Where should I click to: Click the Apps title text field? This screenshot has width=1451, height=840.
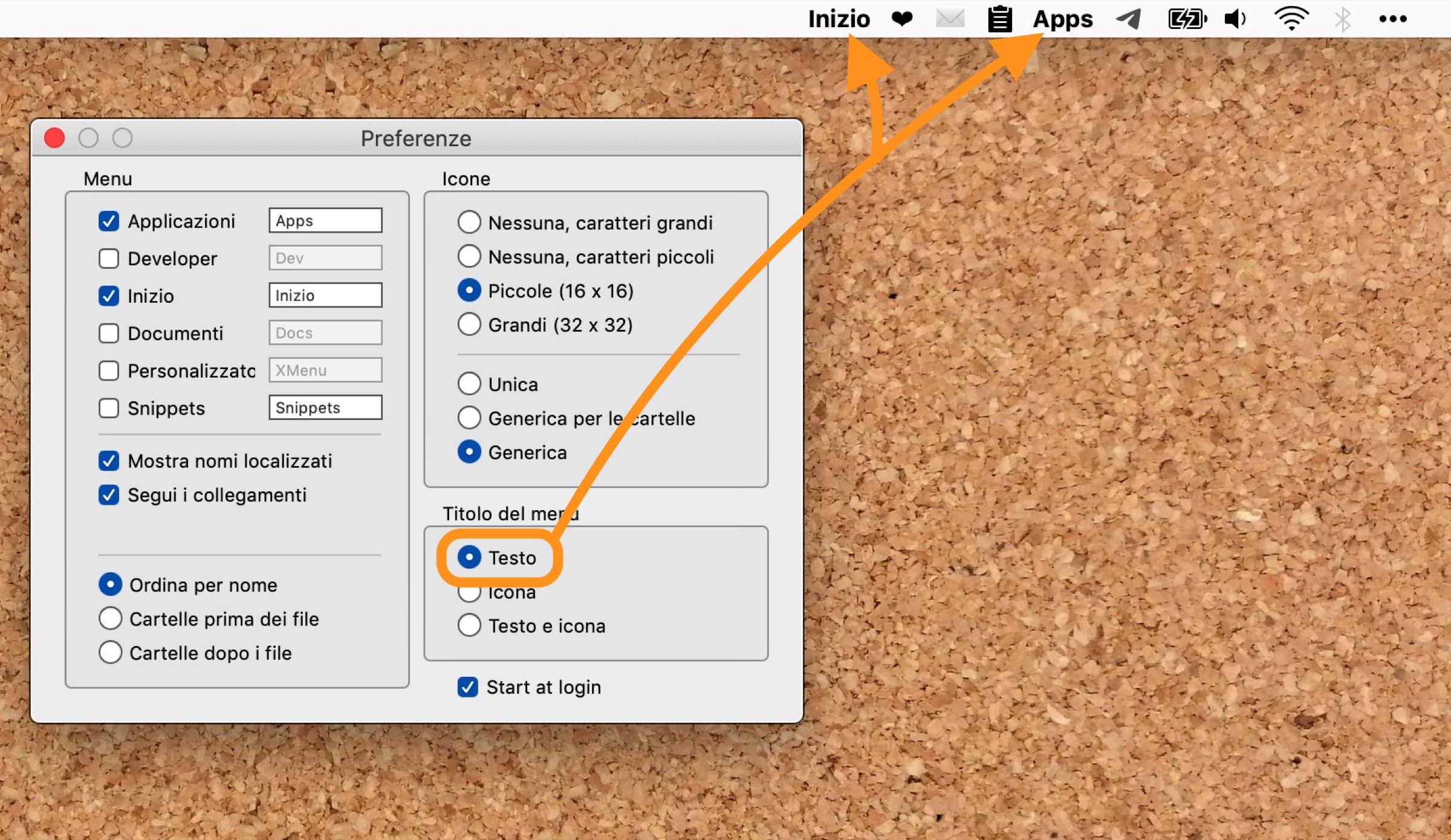325,221
